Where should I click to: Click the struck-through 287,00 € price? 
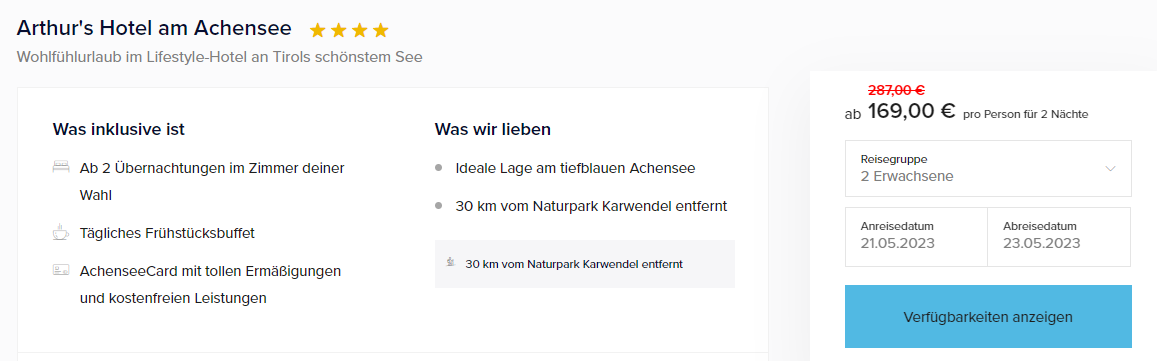click(897, 91)
